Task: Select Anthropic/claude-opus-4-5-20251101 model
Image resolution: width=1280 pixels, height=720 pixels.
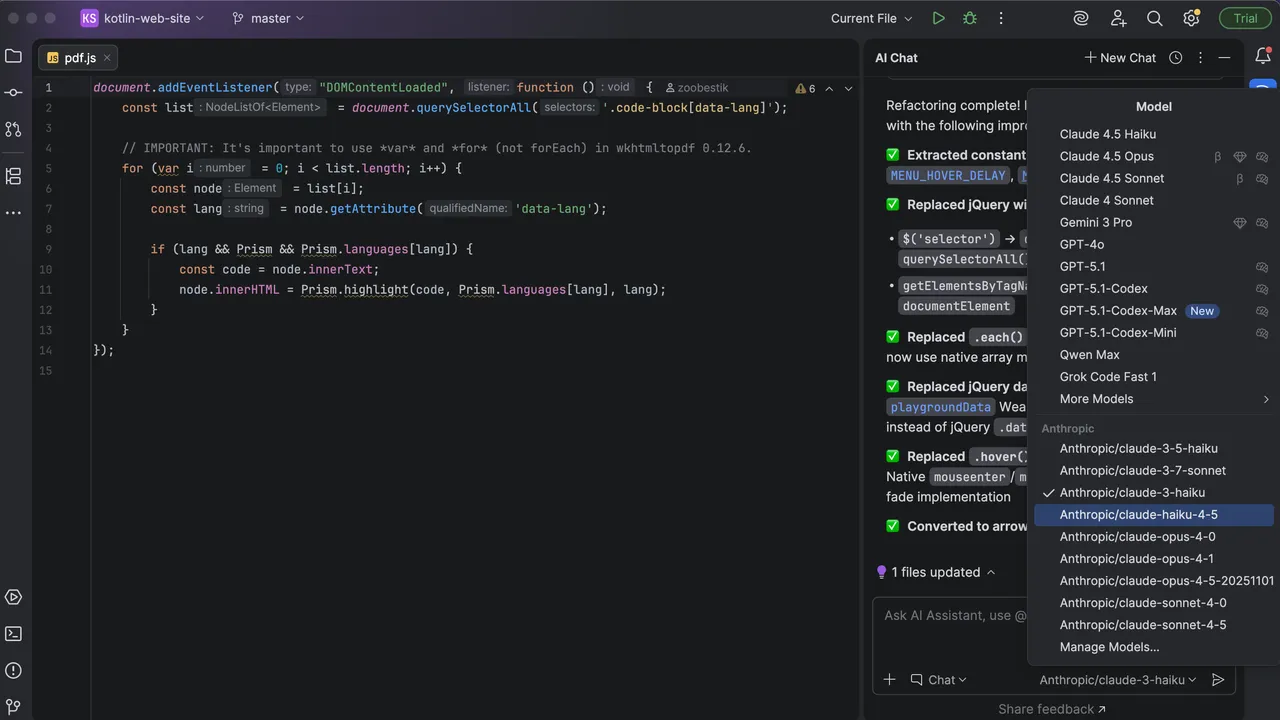Action: pyautogui.click(x=1154, y=581)
